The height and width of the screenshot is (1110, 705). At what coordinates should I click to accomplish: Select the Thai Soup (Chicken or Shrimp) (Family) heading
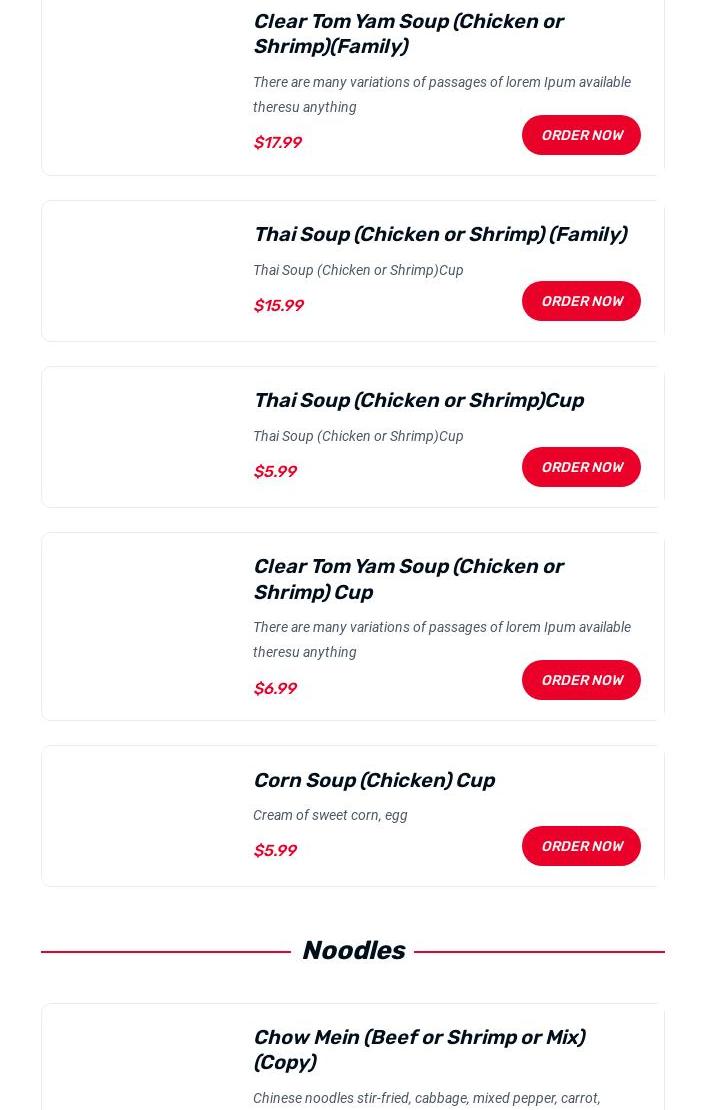click(439, 234)
